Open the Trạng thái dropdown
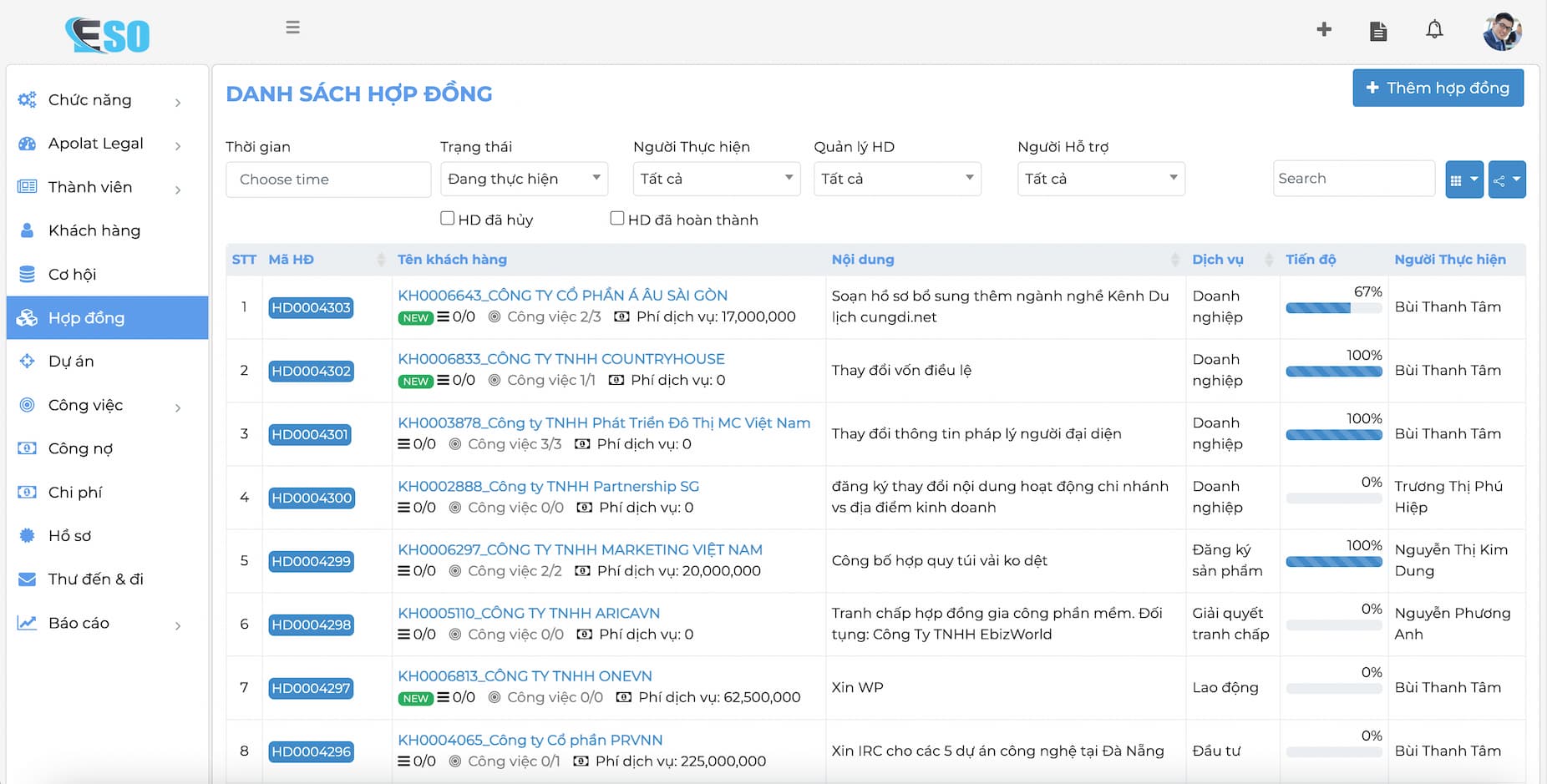This screenshot has width=1547, height=784. point(524,179)
